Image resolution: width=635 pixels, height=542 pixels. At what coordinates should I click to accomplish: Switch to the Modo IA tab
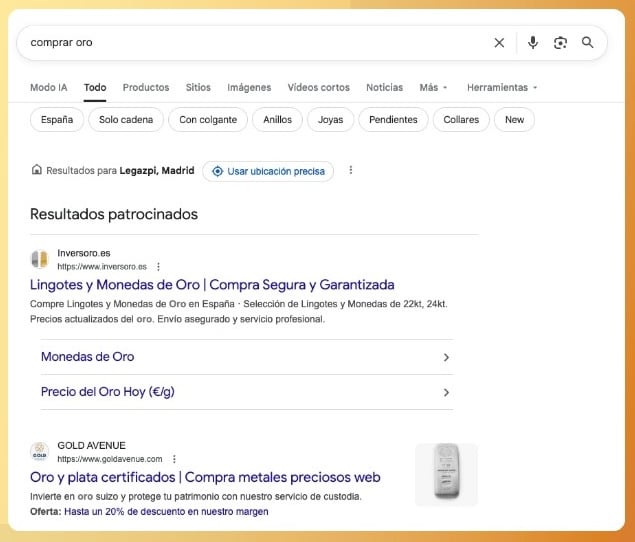[x=49, y=87]
